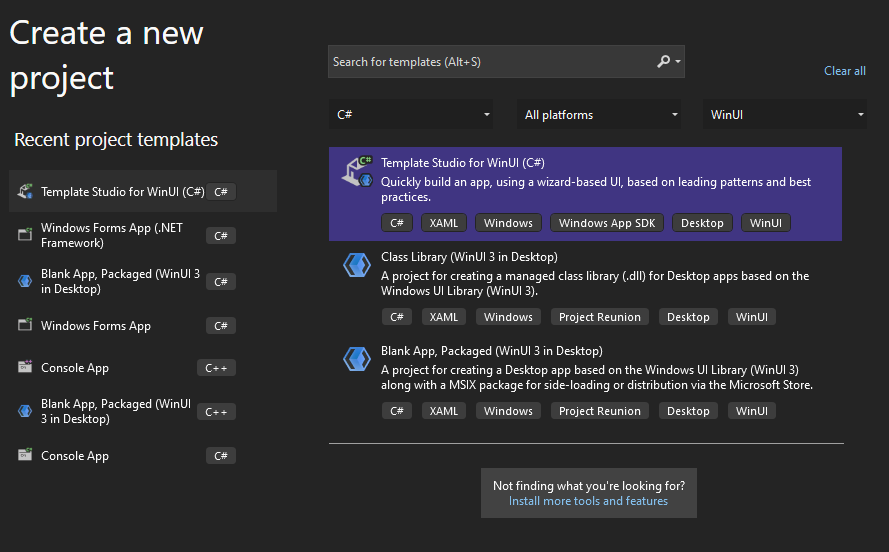Click the Template Studio for WinUI result icon
Image resolution: width=889 pixels, height=552 pixels.
click(x=357, y=172)
